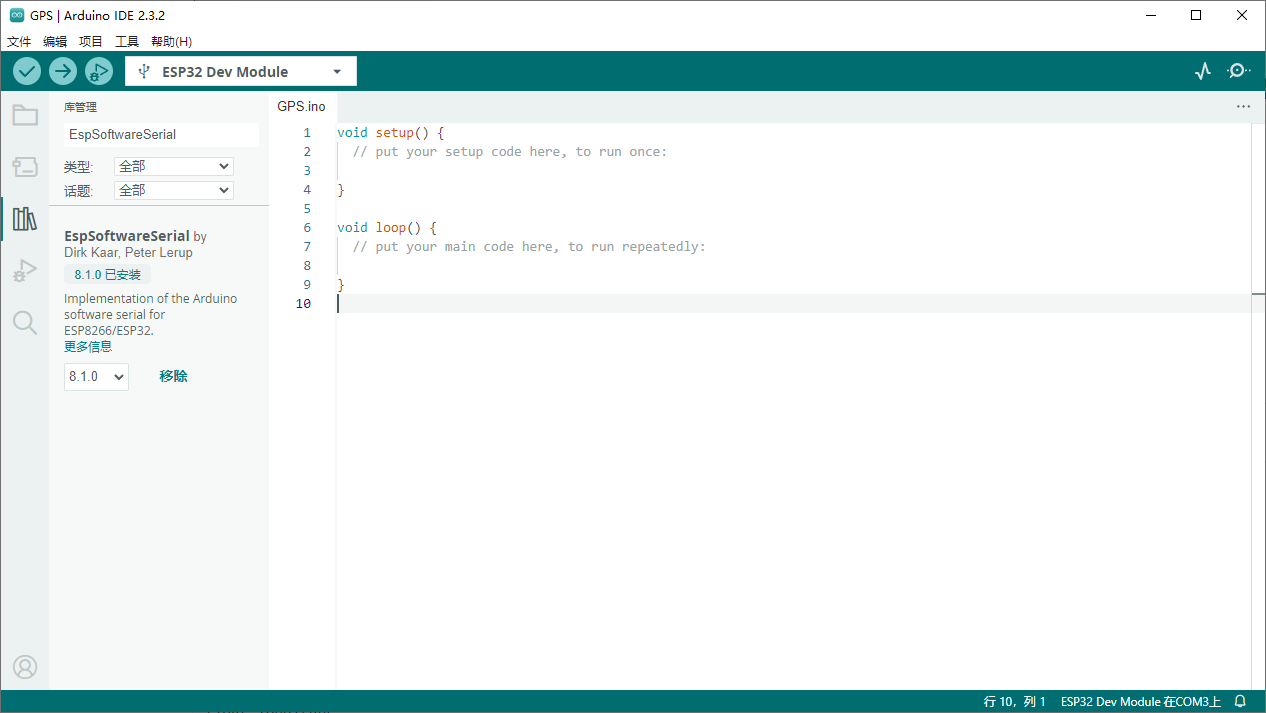Open the editor tab overflow menu
This screenshot has width=1266, height=713.
(1243, 106)
